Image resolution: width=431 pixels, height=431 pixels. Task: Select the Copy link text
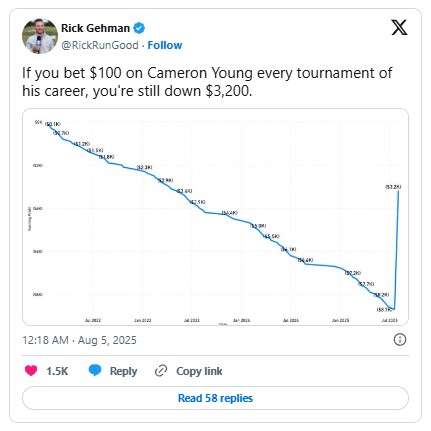pyautogui.click(x=199, y=371)
